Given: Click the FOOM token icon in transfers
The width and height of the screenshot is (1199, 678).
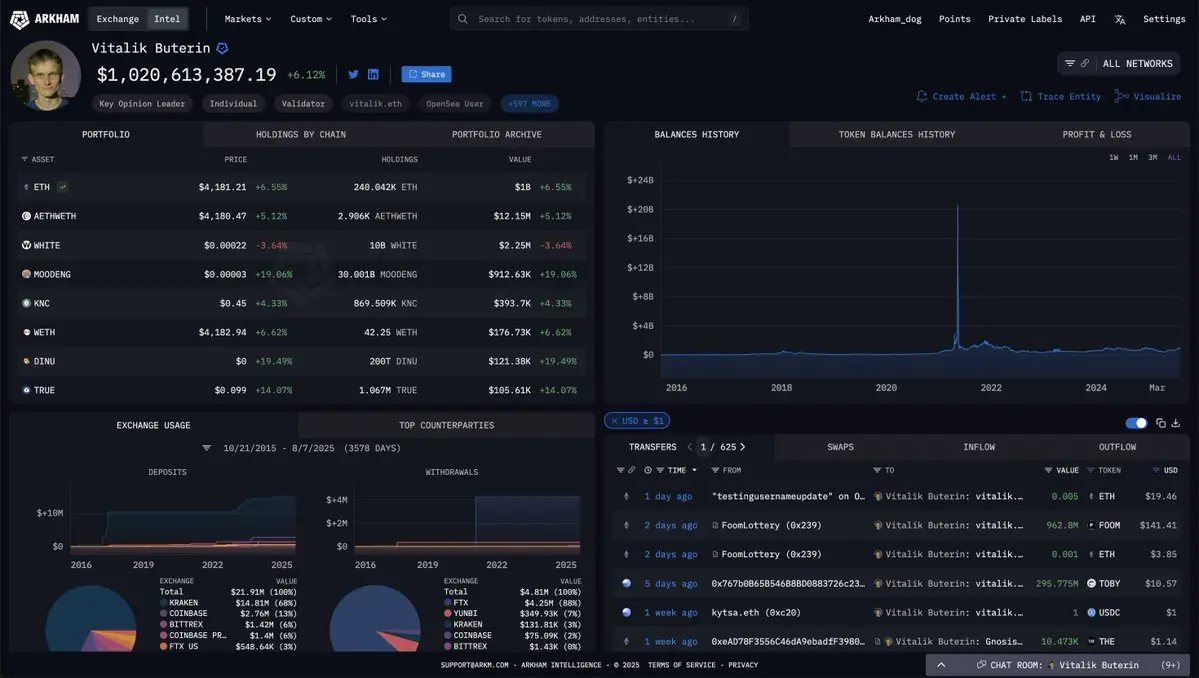Looking at the screenshot, I should (1091, 525).
